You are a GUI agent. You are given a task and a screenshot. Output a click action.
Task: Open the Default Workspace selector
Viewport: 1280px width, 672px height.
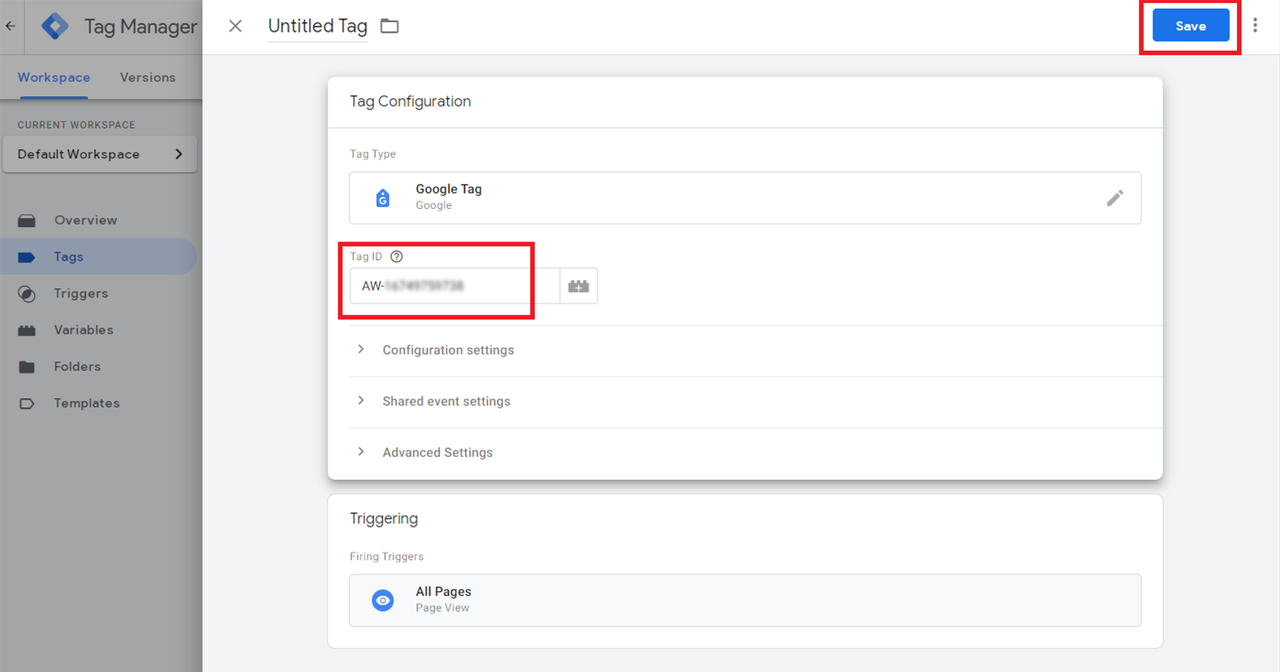pyautogui.click(x=100, y=154)
